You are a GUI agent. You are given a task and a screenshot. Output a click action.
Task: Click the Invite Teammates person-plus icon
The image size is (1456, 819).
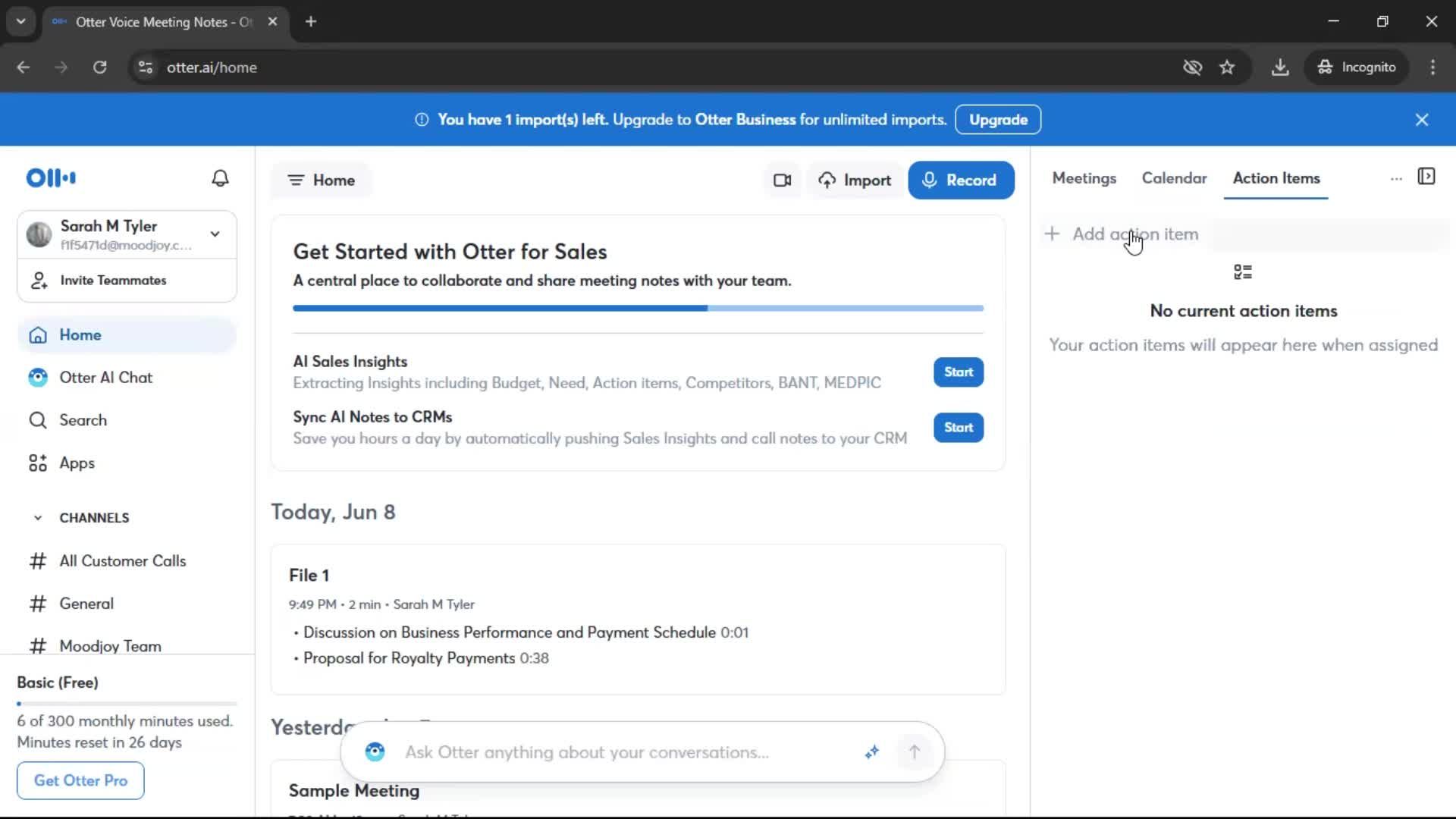point(39,281)
